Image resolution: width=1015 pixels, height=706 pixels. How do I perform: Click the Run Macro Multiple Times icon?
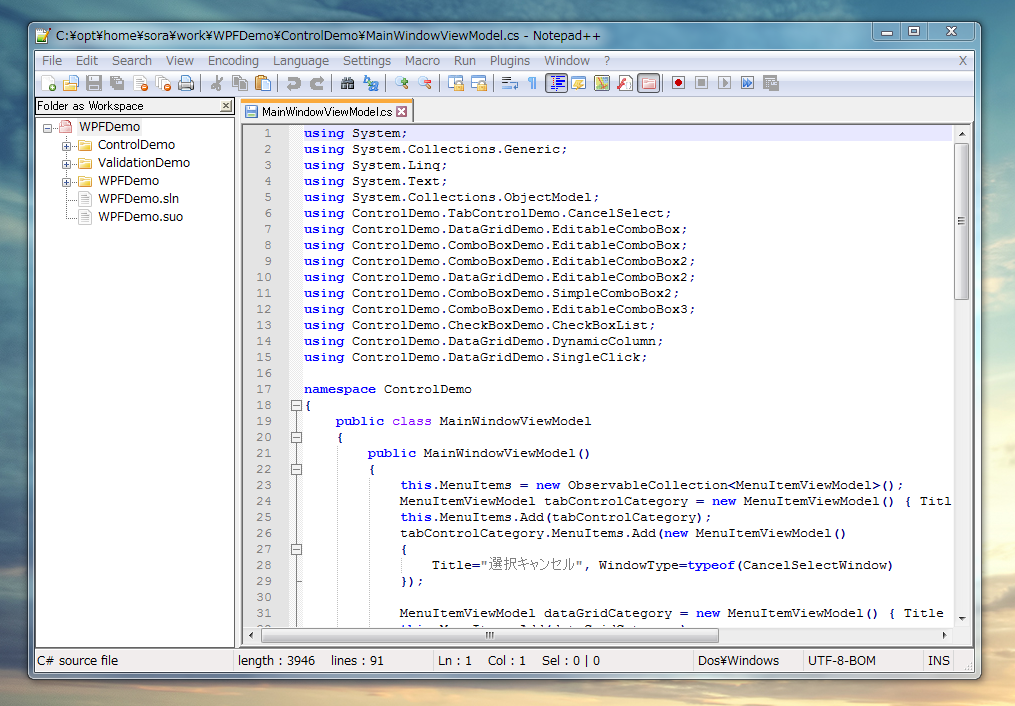pyautogui.click(x=747, y=83)
